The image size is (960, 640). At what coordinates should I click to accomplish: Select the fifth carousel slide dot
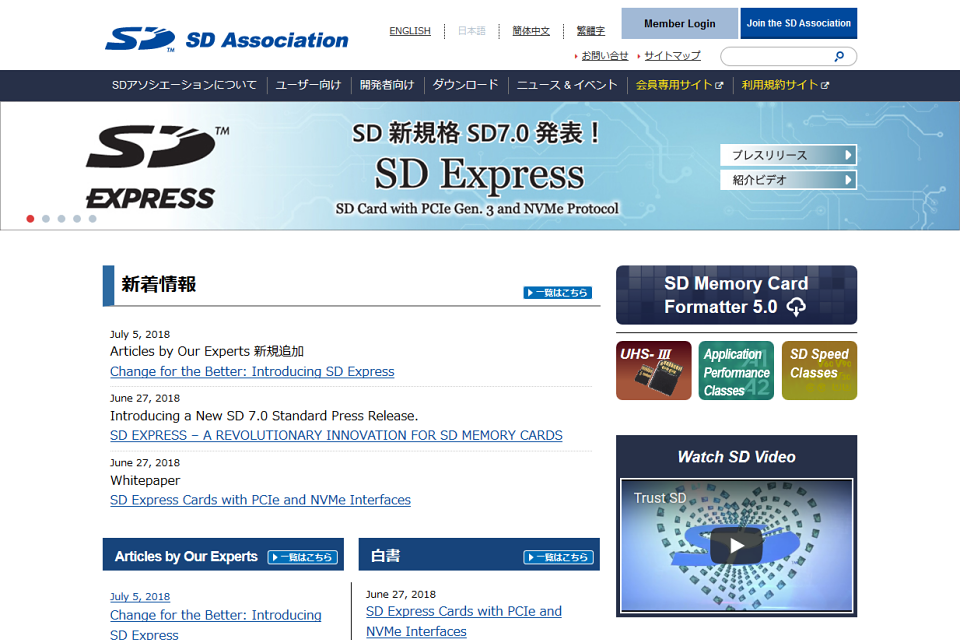pos(92,219)
